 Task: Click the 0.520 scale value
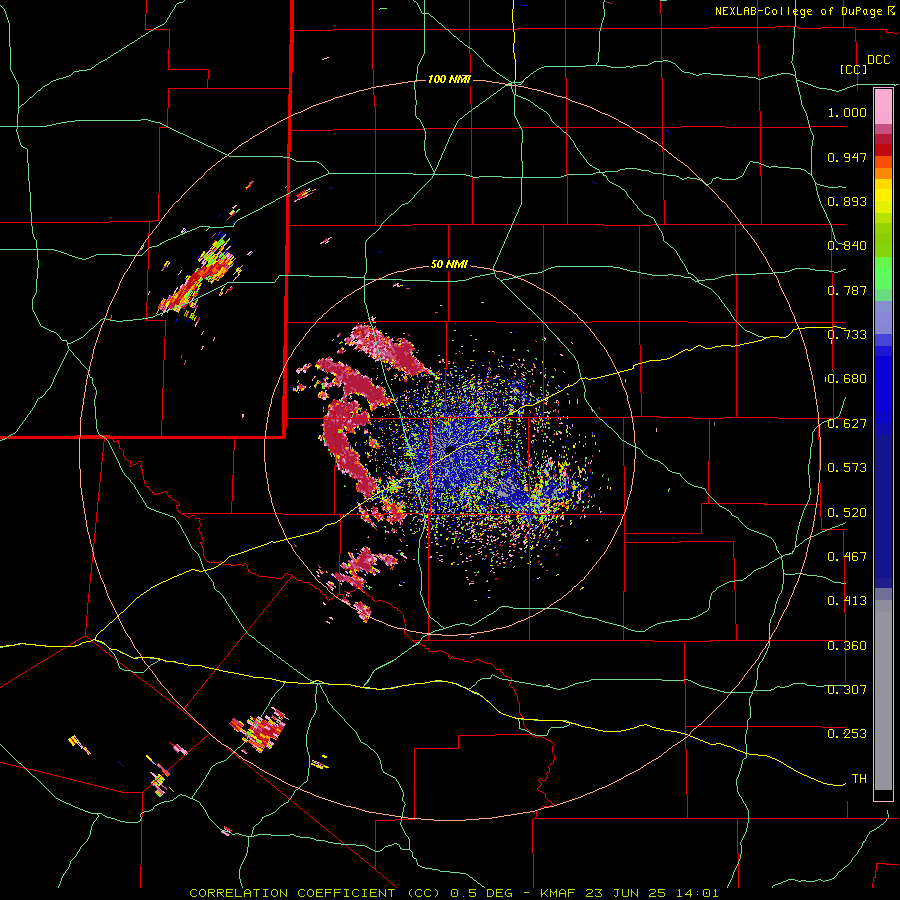[847, 513]
